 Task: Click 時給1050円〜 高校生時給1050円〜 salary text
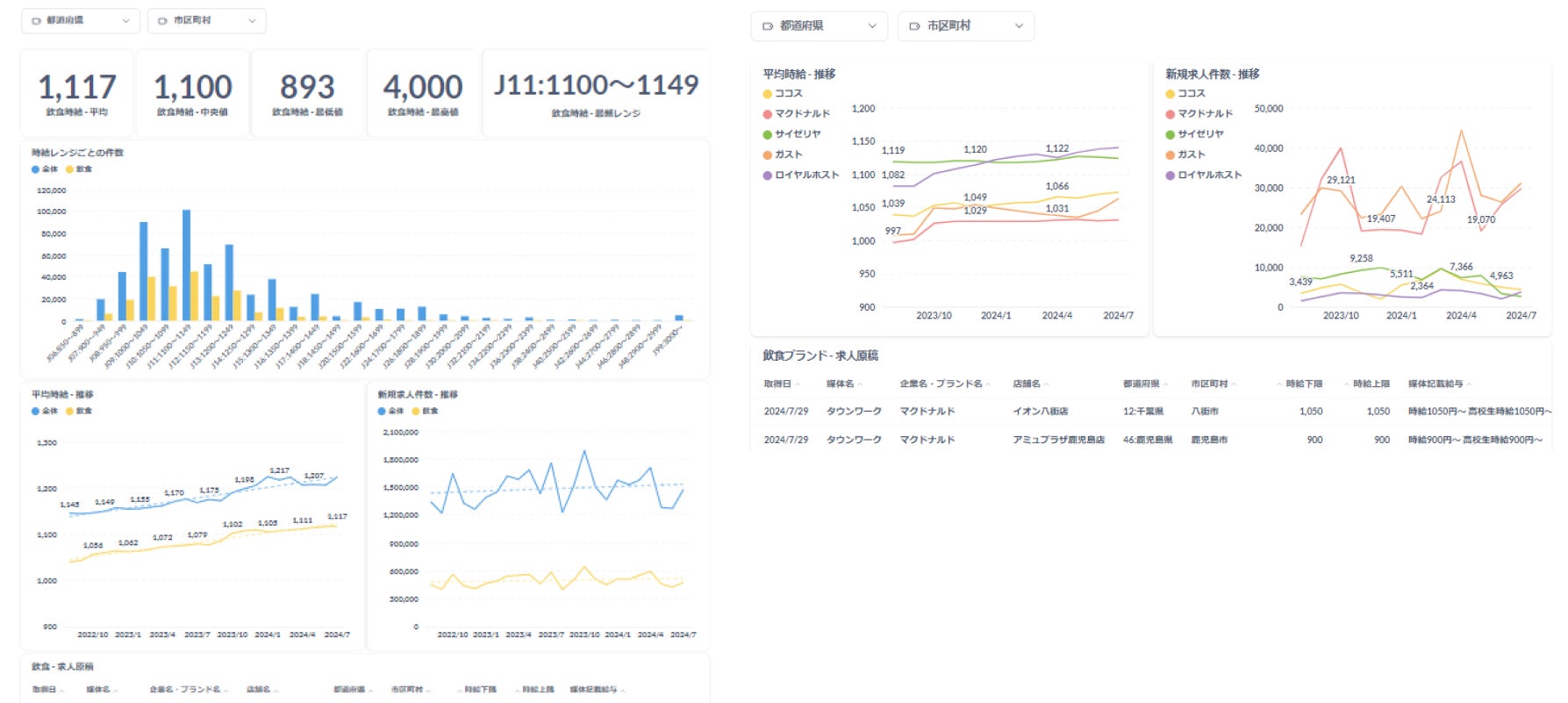coord(1480,412)
